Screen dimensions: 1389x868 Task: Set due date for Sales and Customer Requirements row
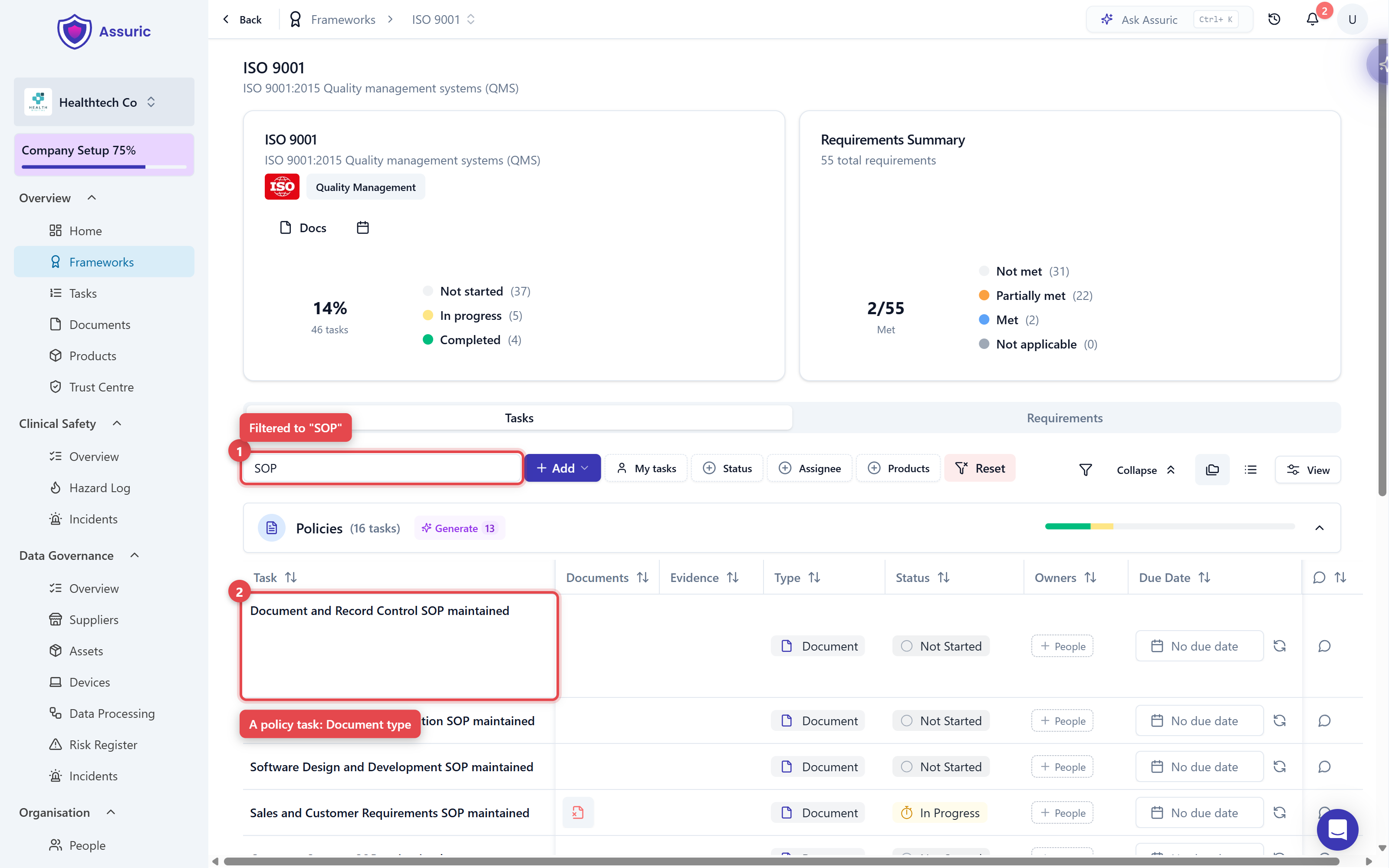click(1199, 812)
